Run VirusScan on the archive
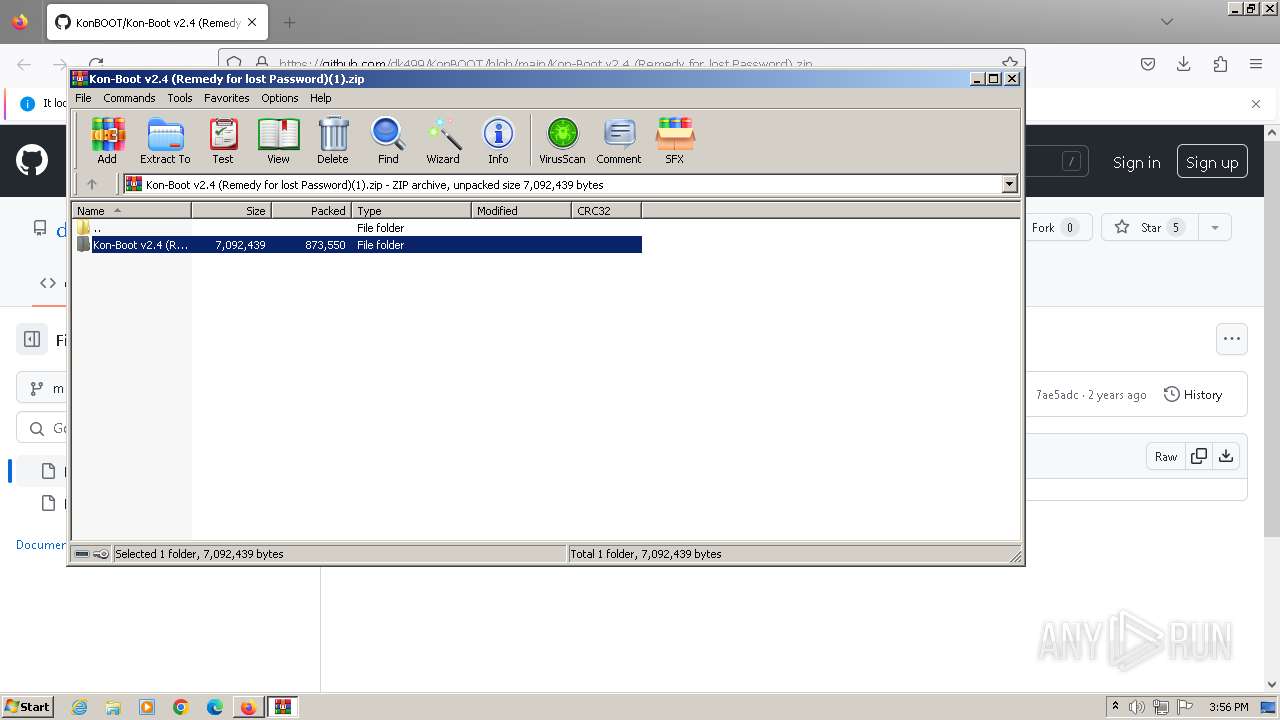Viewport: 1280px width, 720px height. tap(562, 140)
